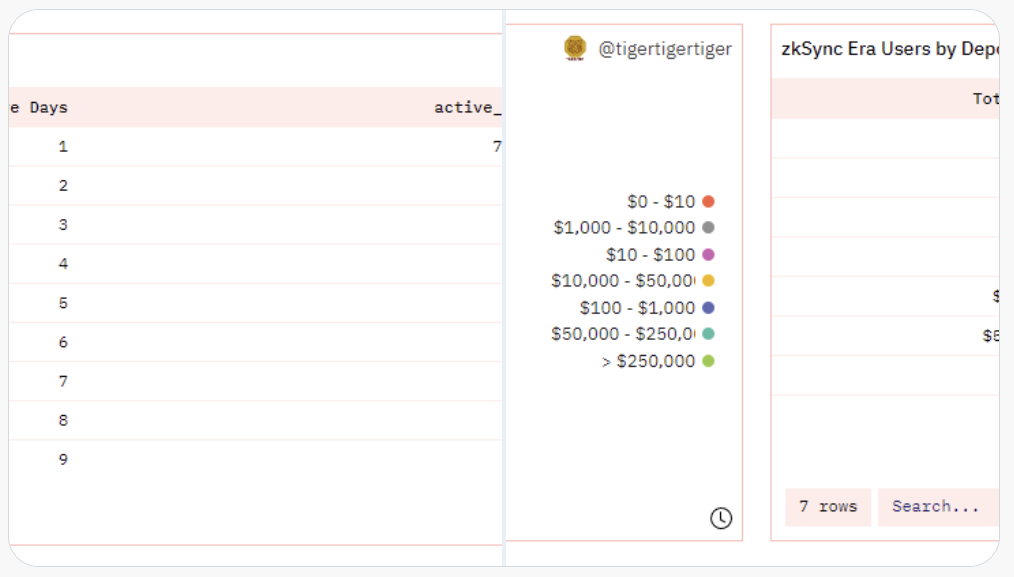Toggle the $0 - $10 legend entry
The width and height of the screenshot is (1014, 577).
tap(661, 202)
